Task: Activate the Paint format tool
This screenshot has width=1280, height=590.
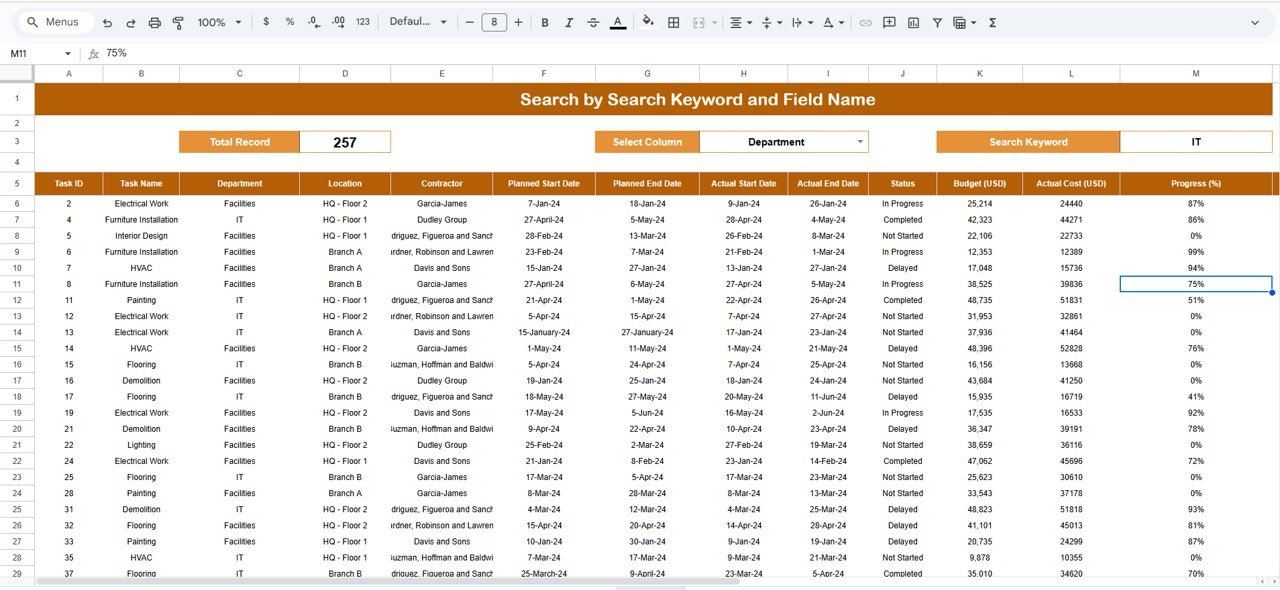Action: [x=178, y=22]
